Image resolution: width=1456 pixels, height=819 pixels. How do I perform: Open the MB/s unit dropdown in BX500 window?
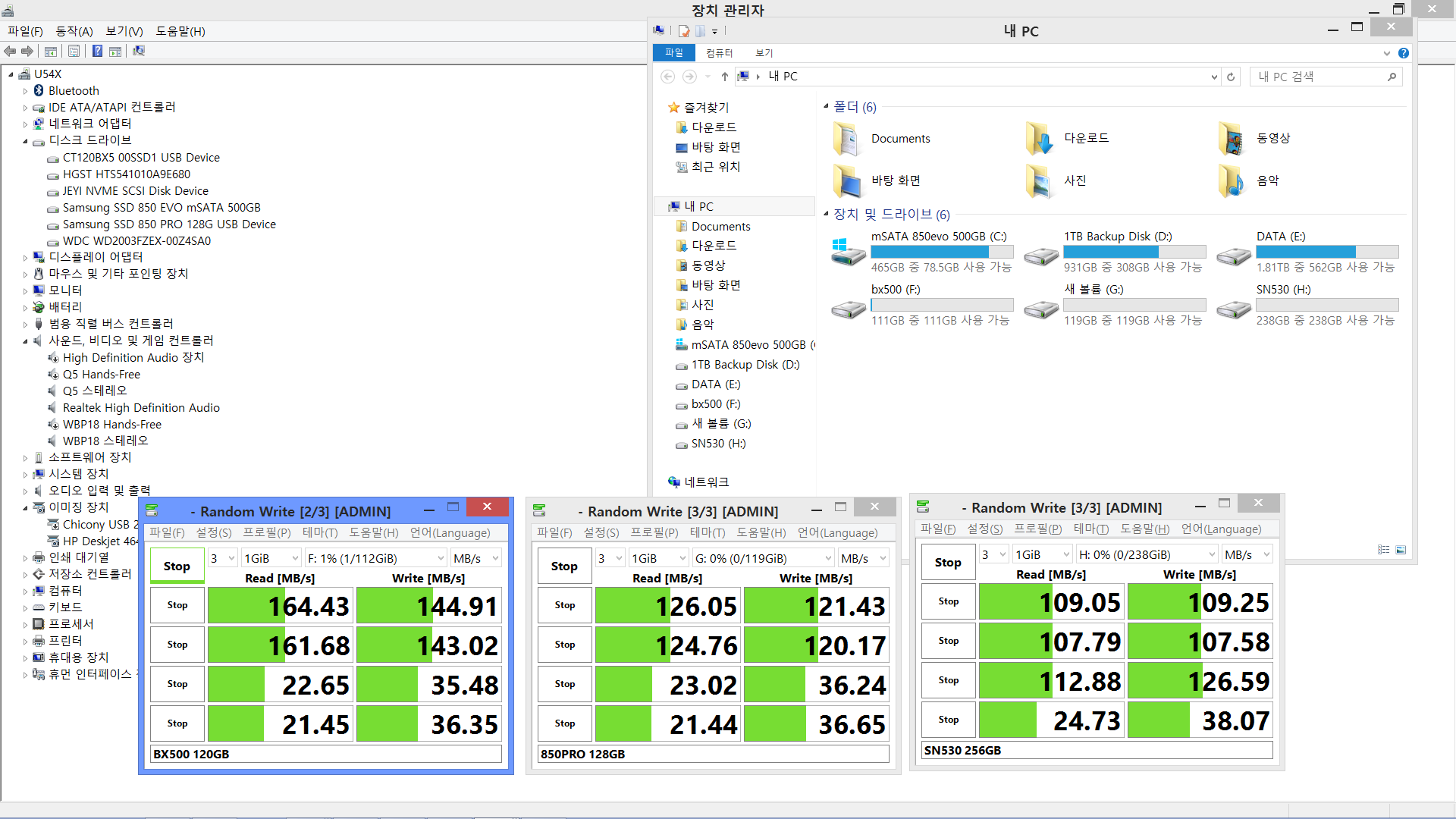tap(475, 558)
